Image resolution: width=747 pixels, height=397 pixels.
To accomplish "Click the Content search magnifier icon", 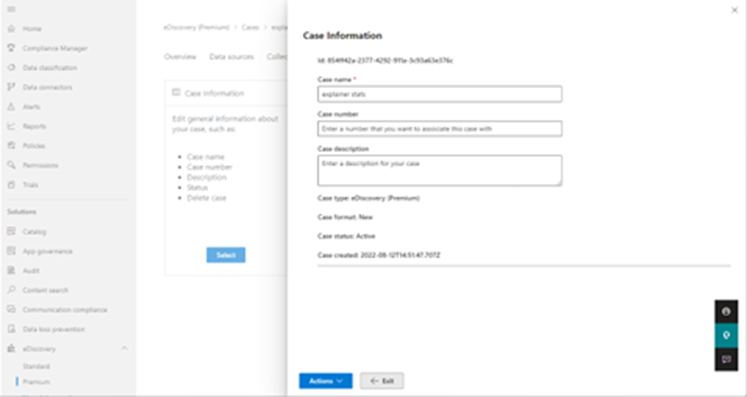I will (x=11, y=290).
